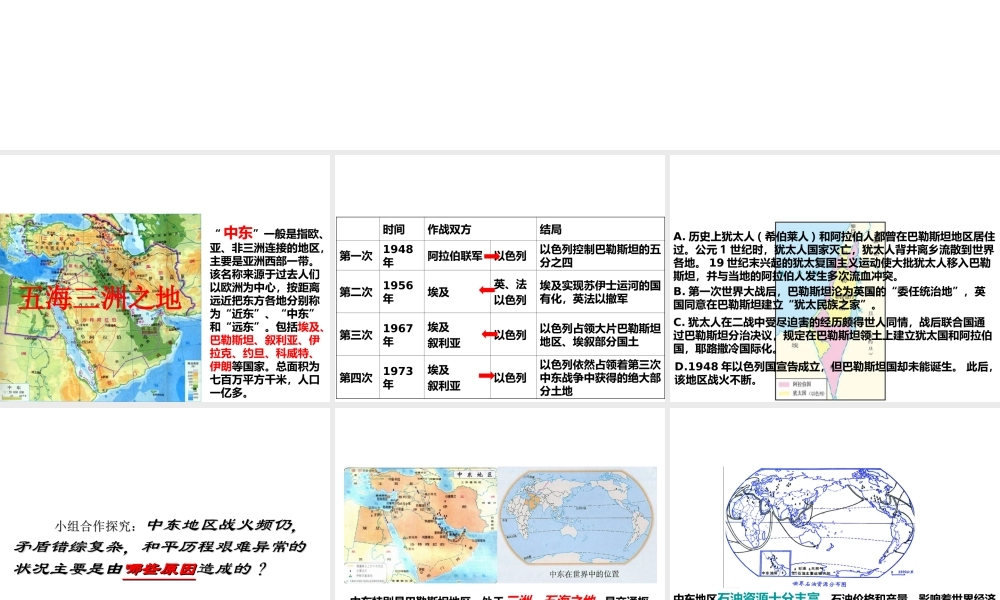Click the red underlined words 哪些原因
Viewport: 1000px width, 600px height.
[x=160, y=569]
